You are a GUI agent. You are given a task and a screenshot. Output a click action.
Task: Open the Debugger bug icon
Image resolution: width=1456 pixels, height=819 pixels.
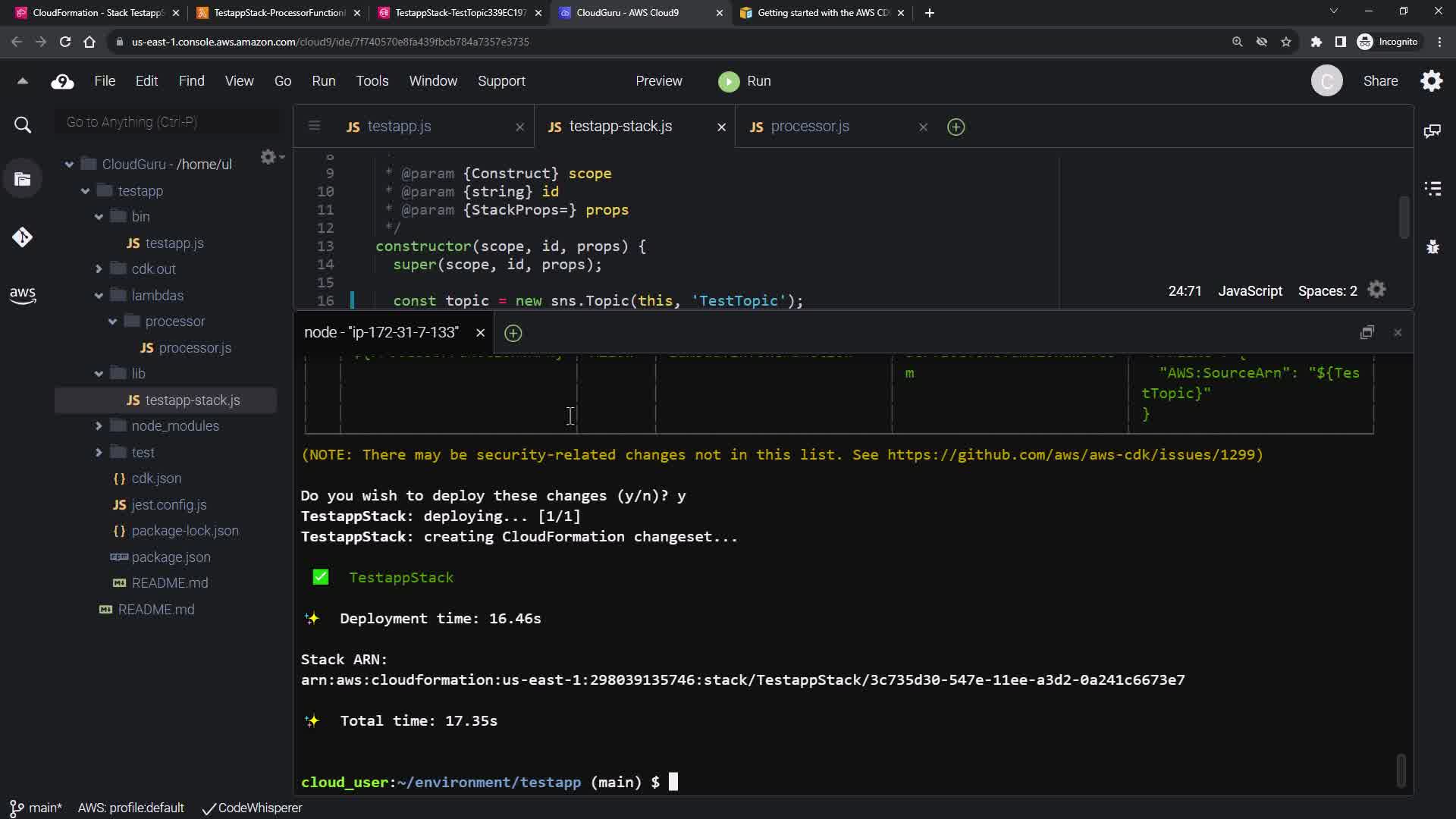point(1432,247)
